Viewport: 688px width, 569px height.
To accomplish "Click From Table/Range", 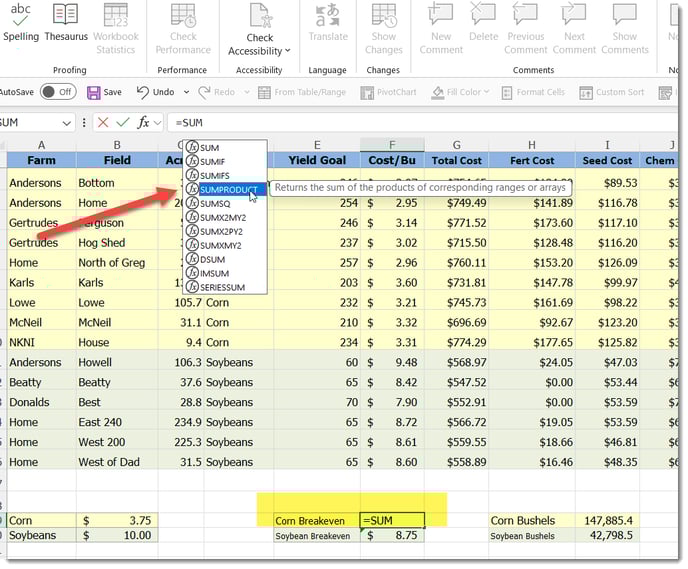I will (302, 92).
